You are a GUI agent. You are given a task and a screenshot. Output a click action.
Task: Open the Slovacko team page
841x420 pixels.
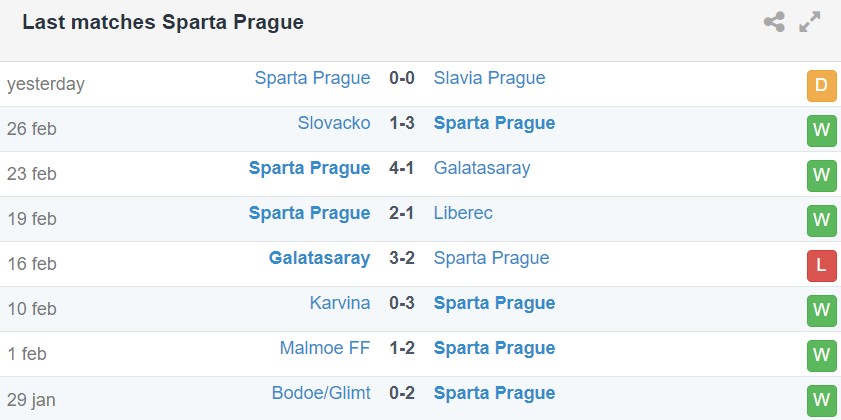tap(334, 123)
